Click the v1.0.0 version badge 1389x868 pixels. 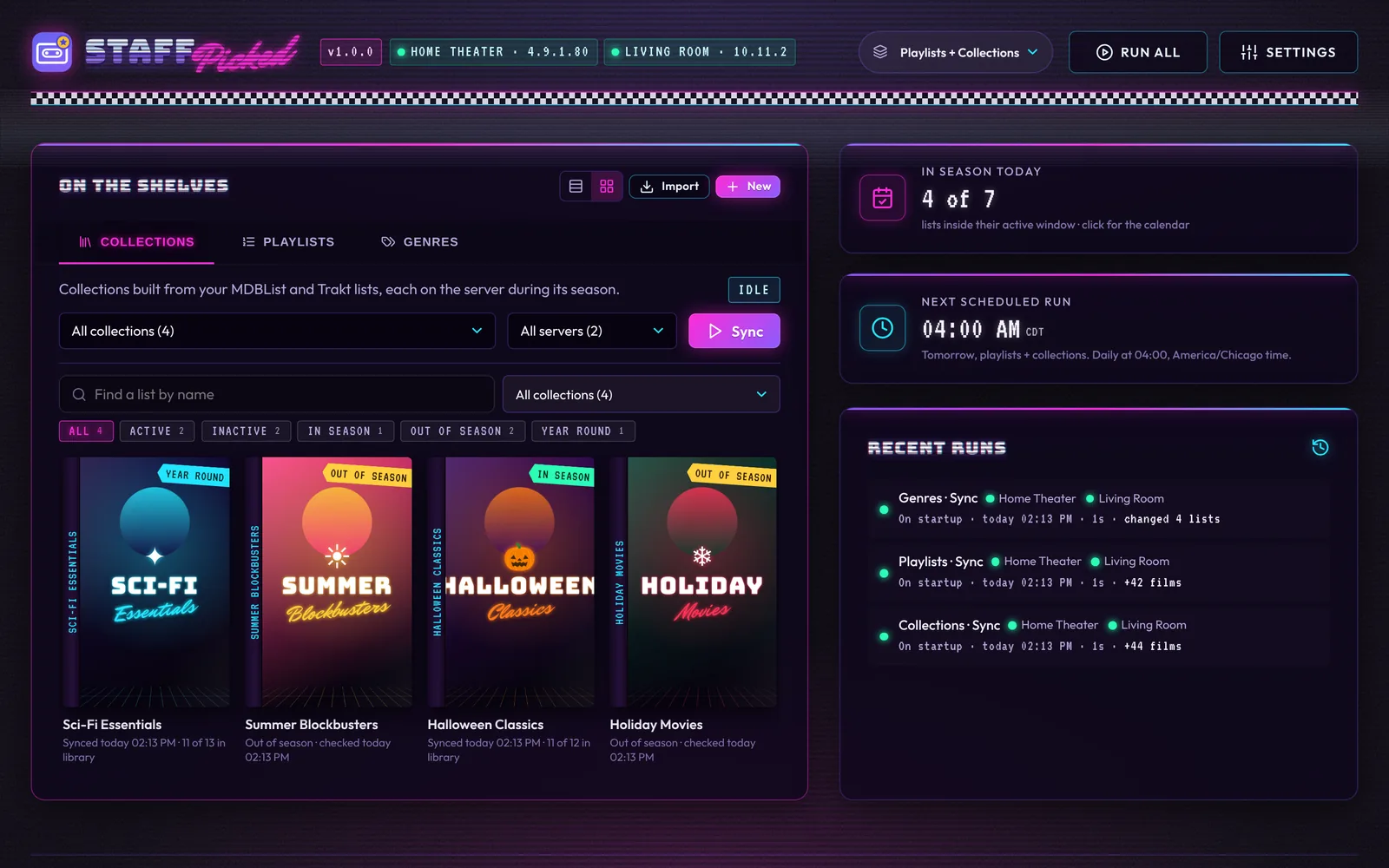(351, 52)
